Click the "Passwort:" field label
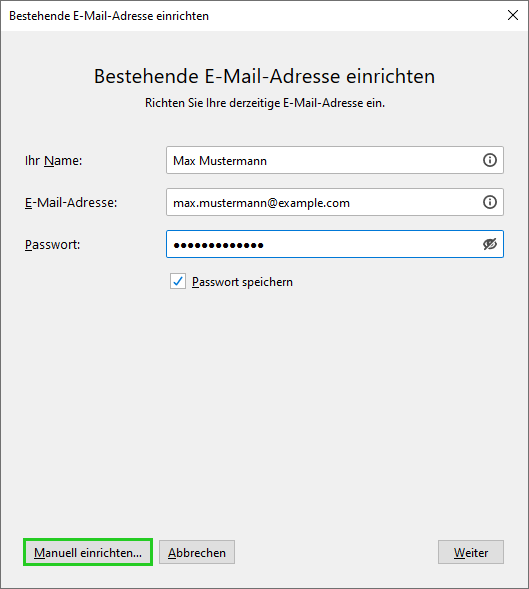 tap(53, 245)
